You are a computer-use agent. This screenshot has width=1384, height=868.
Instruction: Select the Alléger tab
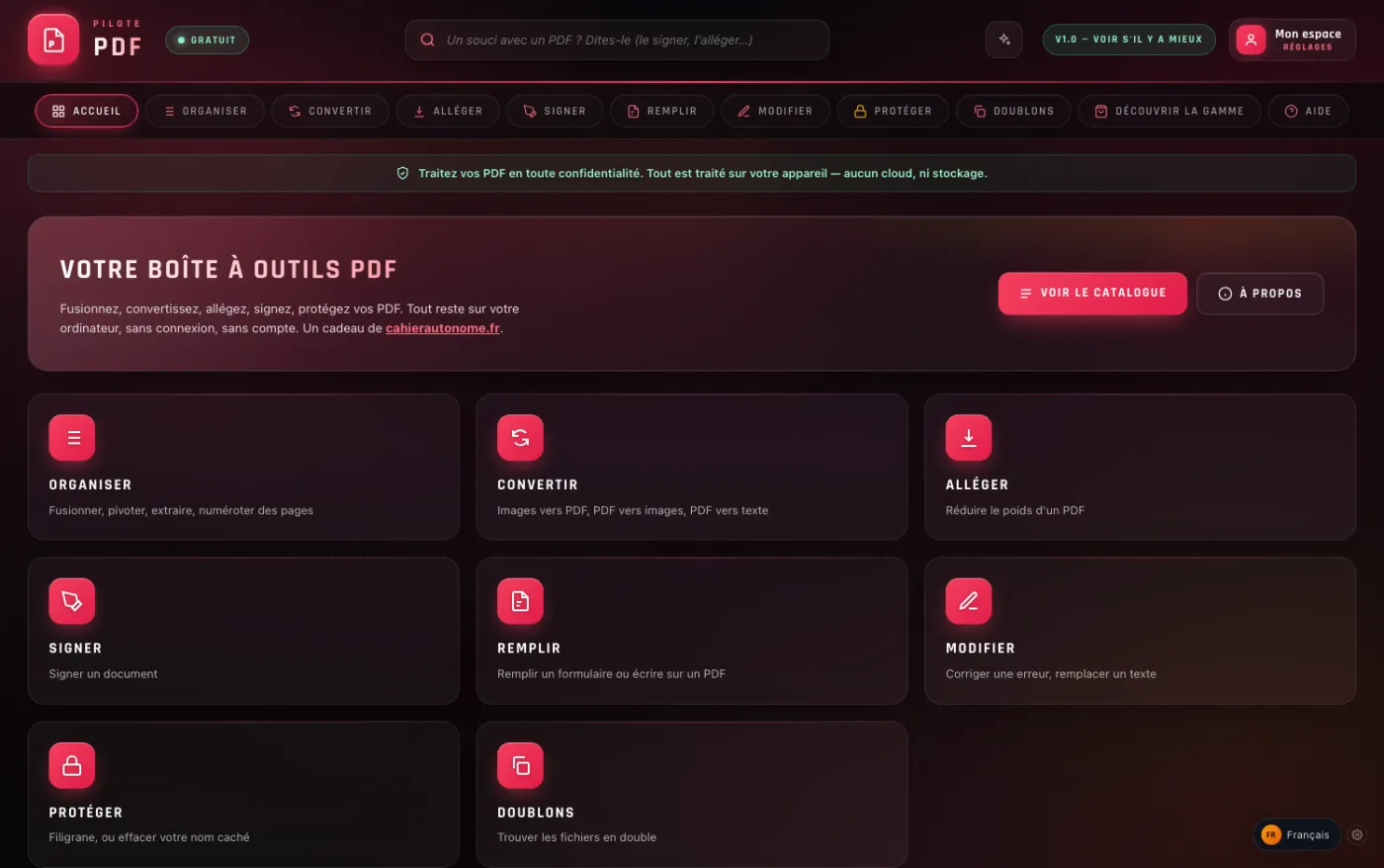tap(448, 111)
